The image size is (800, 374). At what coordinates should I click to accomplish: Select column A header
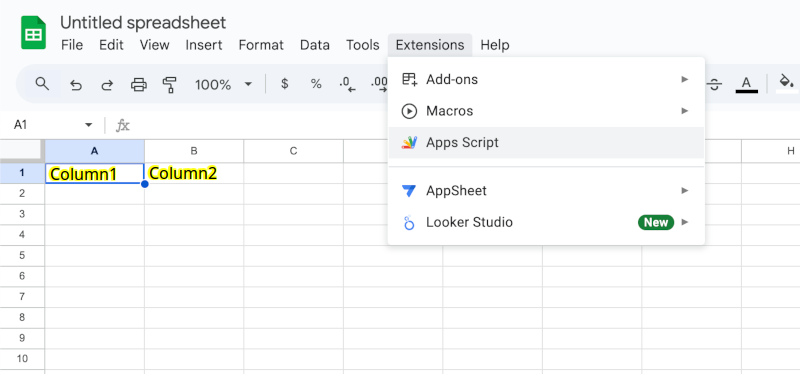pyautogui.click(x=94, y=151)
